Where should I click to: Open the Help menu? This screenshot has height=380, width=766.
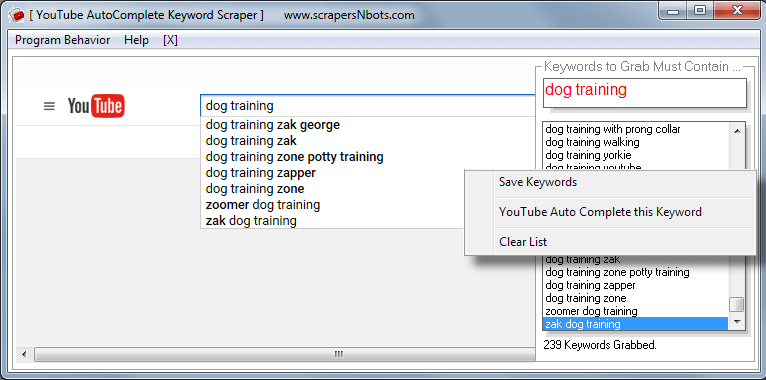point(136,41)
